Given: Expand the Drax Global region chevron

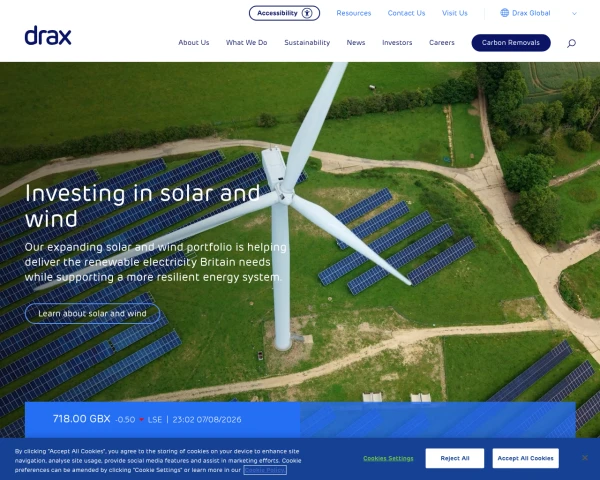Looking at the screenshot, I should (574, 13).
